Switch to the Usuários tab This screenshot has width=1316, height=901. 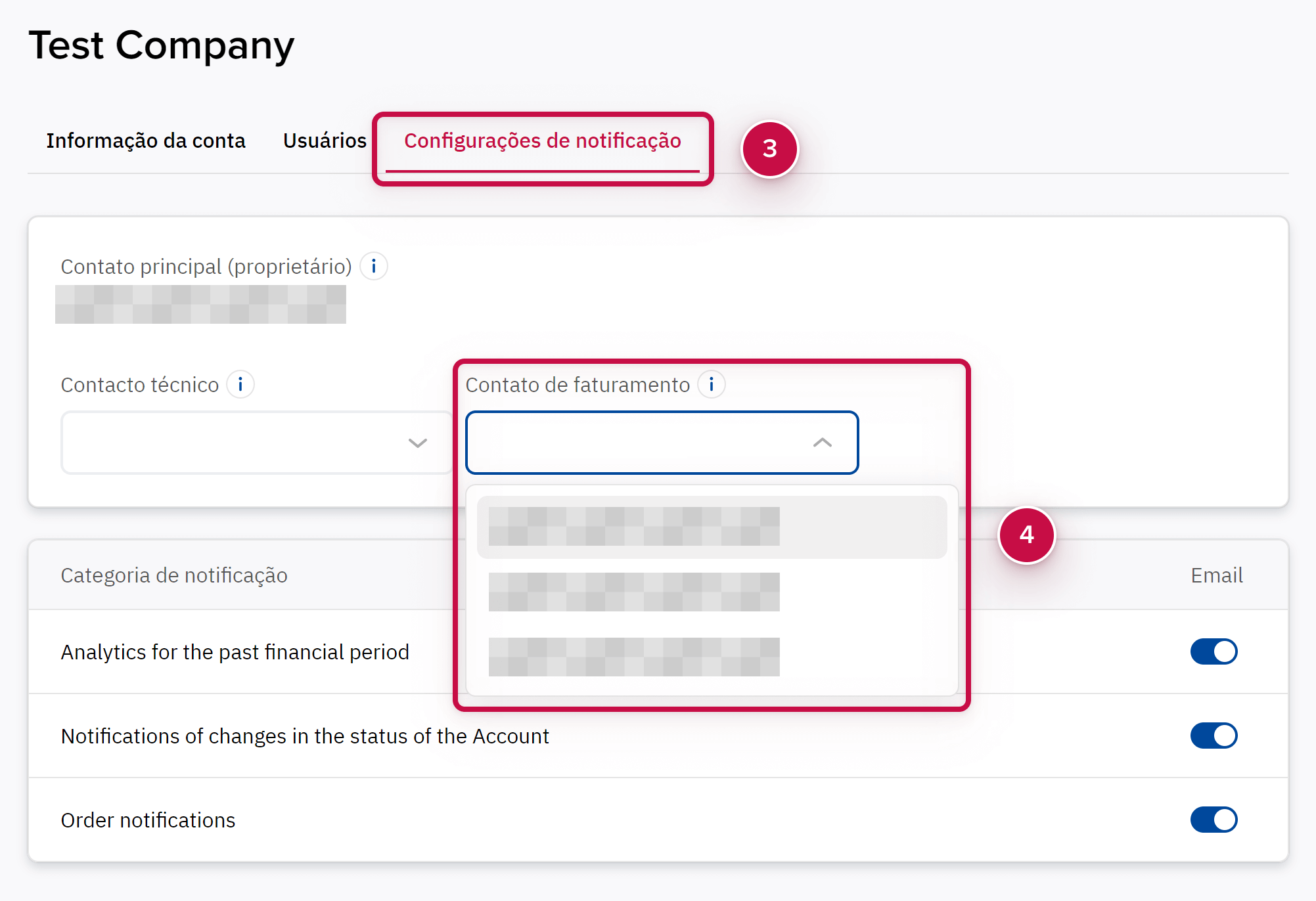(x=325, y=141)
